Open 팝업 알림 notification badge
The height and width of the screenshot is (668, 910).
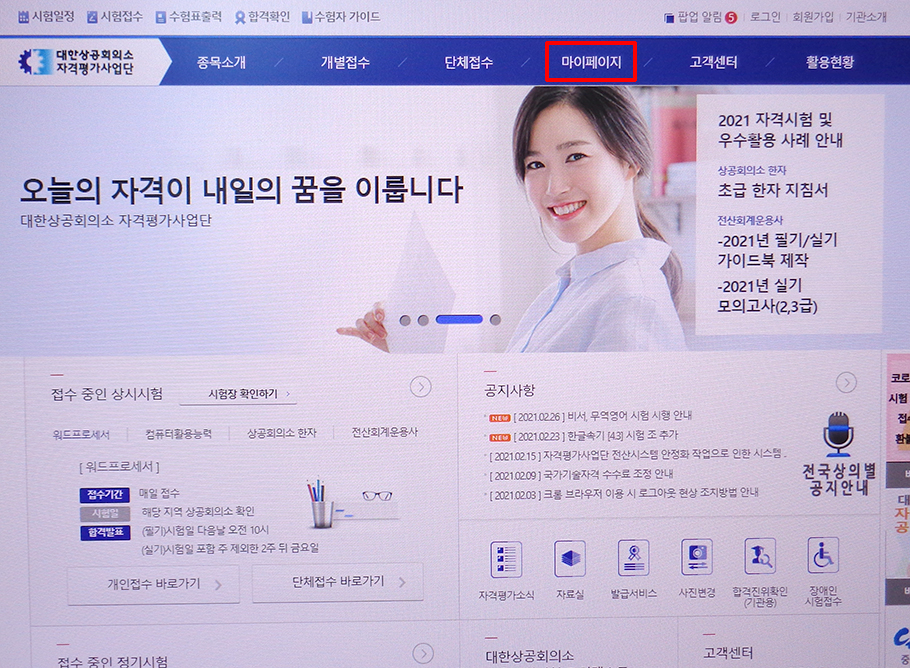(x=731, y=18)
